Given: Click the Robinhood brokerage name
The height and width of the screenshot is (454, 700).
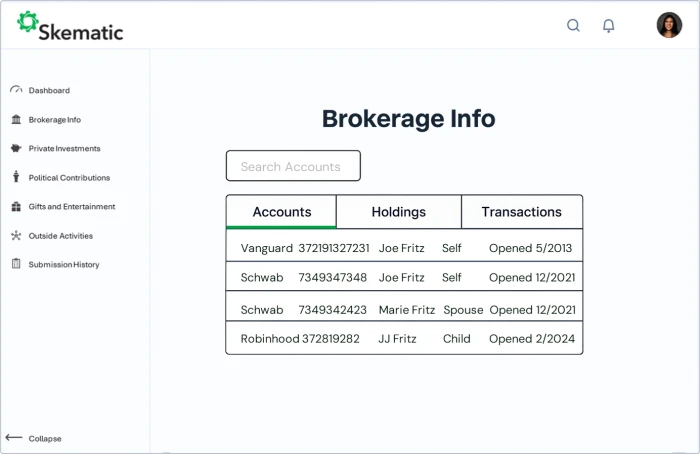Looking at the screenshot, I should [x=270, y=339].
